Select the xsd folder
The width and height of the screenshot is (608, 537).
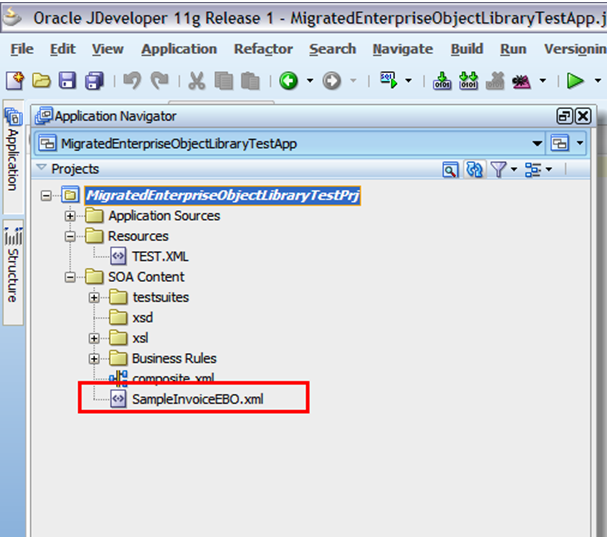(x=142, y=318)
